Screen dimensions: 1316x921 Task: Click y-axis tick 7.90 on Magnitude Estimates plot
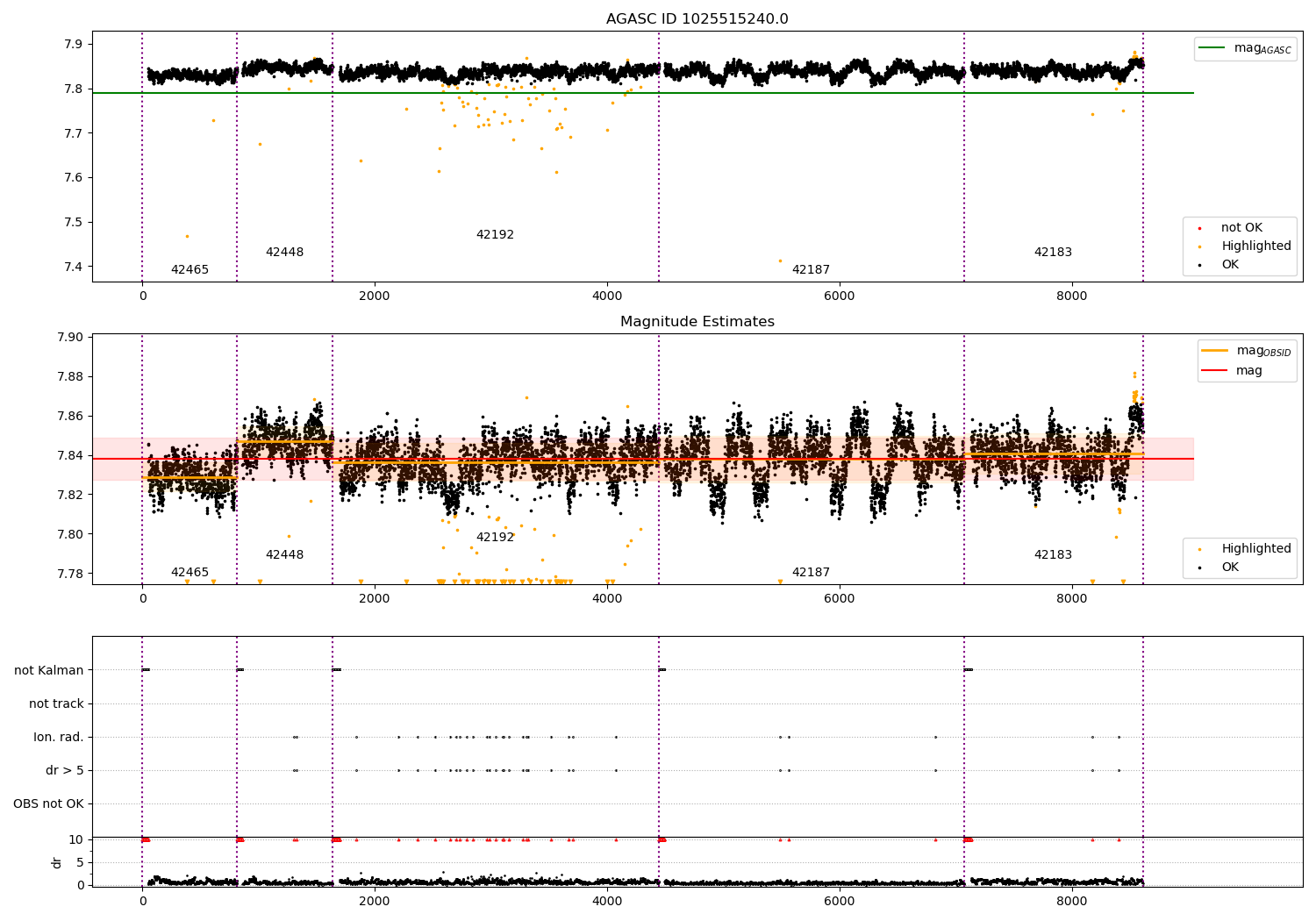coord(71,338)
